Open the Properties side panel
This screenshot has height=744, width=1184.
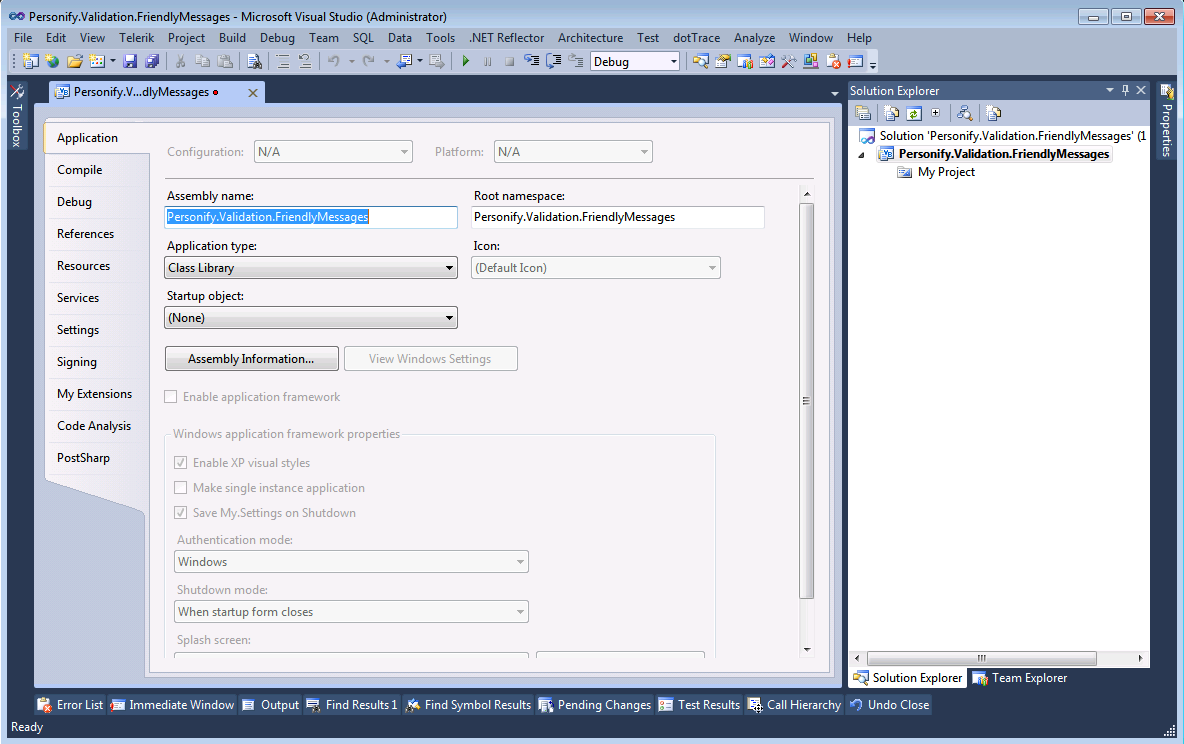(x=1167, y=120)
